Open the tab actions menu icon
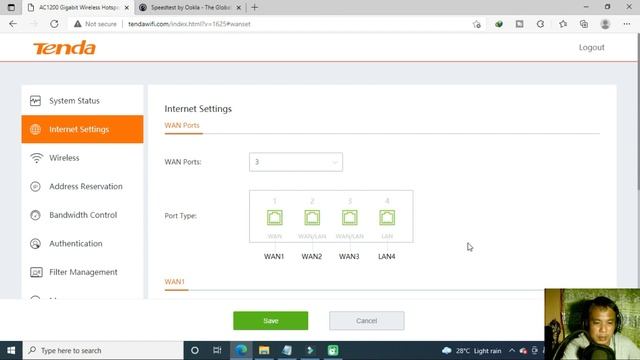The image size is (640, 360). [11, 7]
